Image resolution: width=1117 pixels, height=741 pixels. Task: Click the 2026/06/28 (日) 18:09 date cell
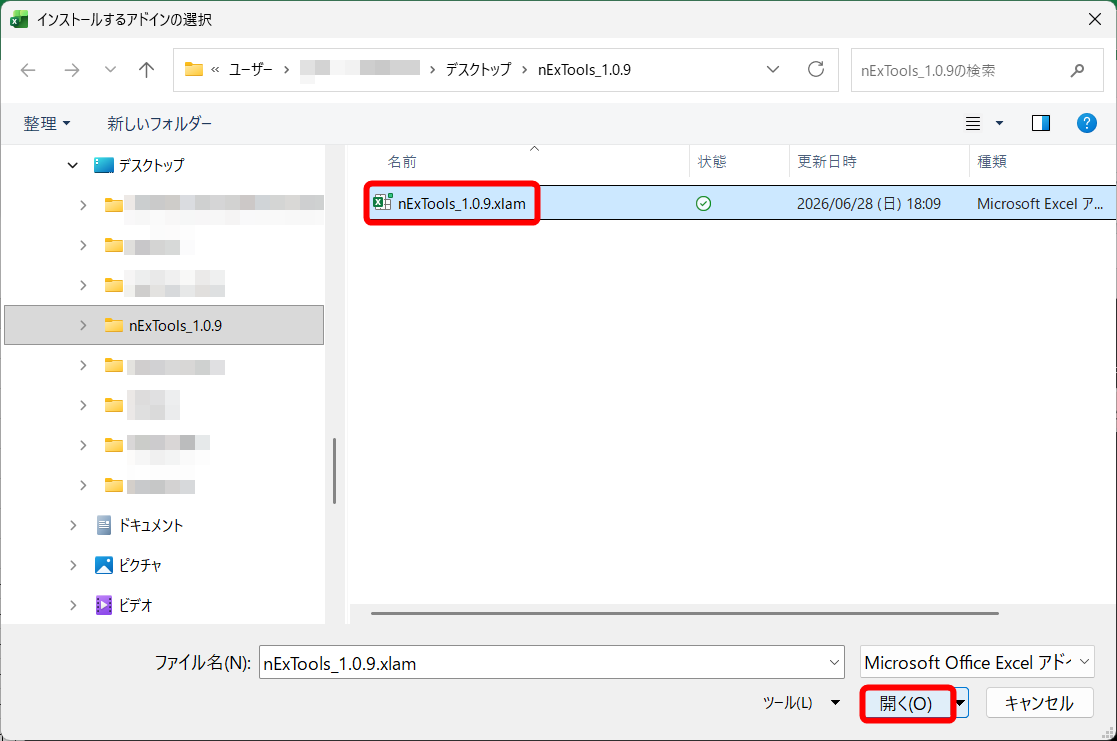[x=868, y=204]
